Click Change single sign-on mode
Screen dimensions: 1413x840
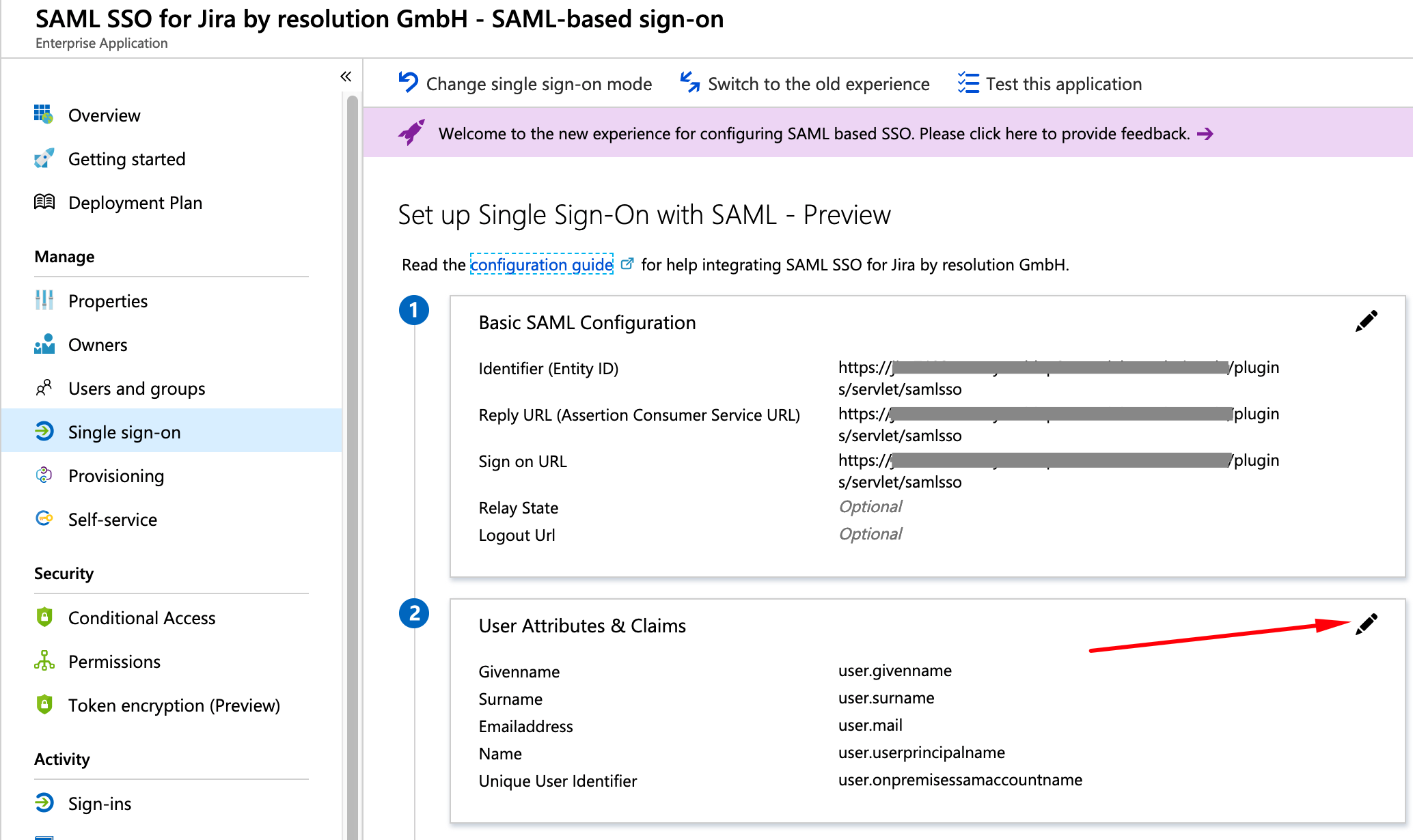539,83
